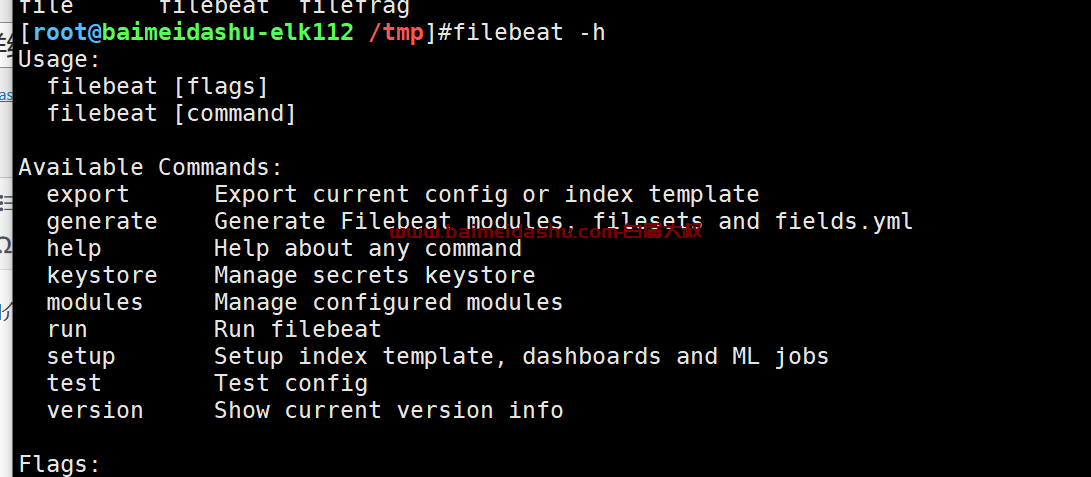
Task: Click the 'version' command name
Action: tap(95, 410)
